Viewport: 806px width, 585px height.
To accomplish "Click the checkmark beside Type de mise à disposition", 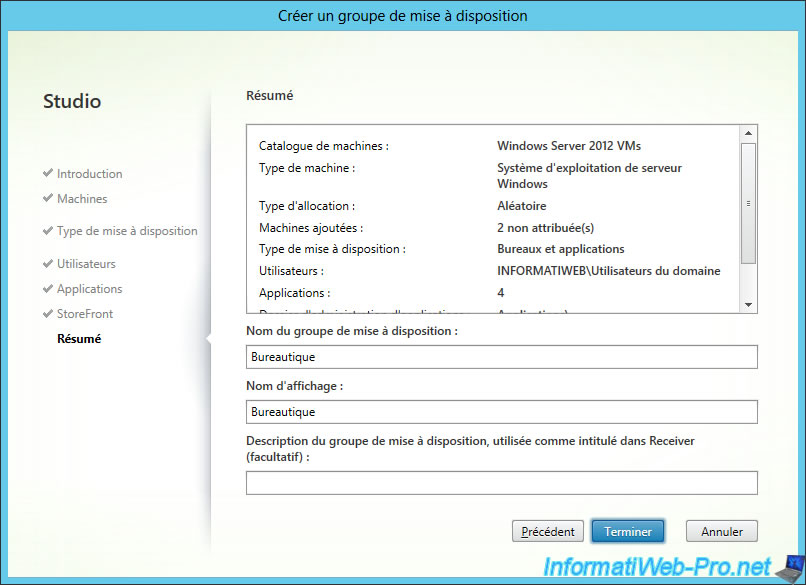I will point(48,230).
